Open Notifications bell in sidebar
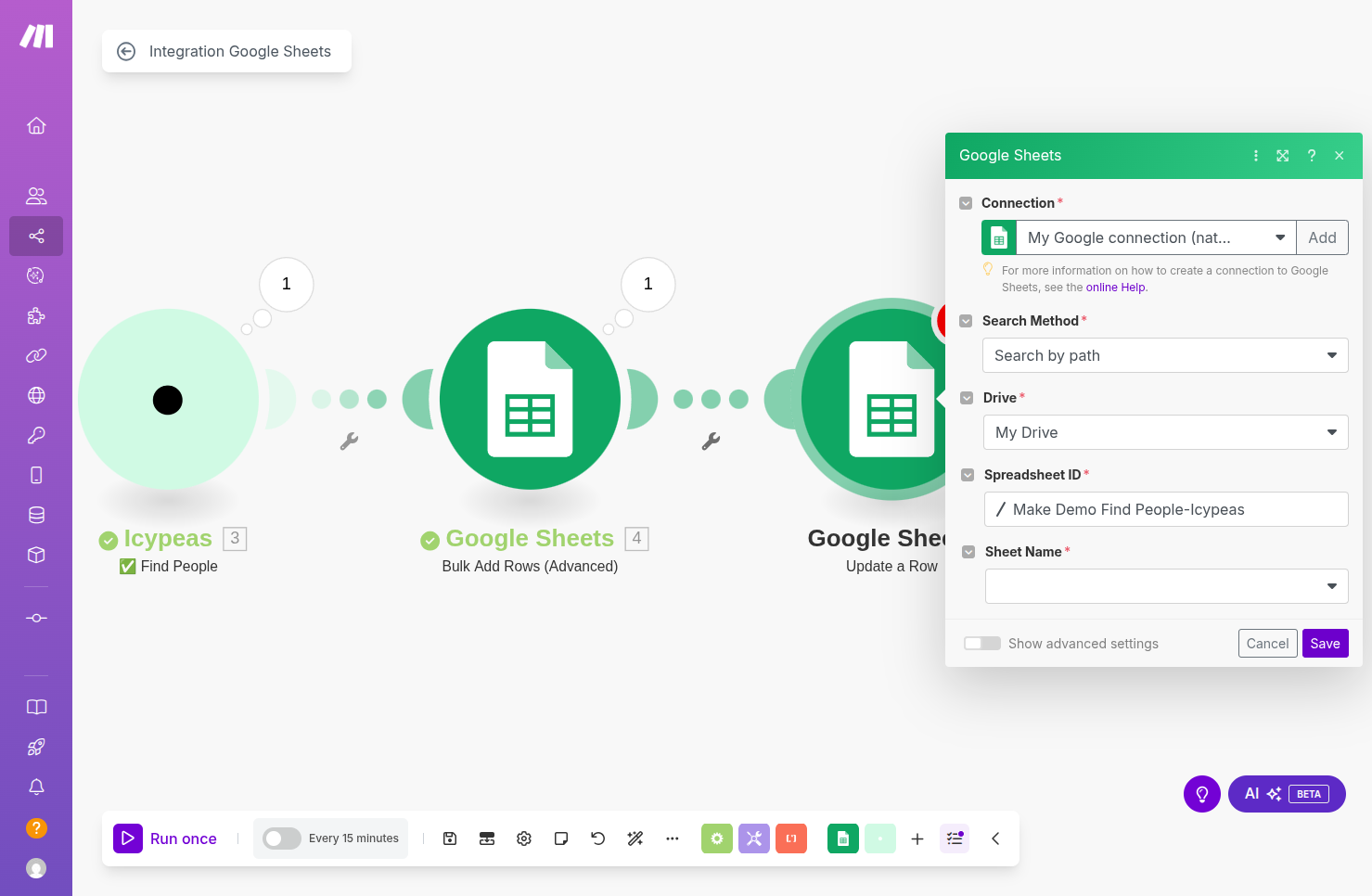Viewport: 1372px width, 896px height. pos(36,787)
